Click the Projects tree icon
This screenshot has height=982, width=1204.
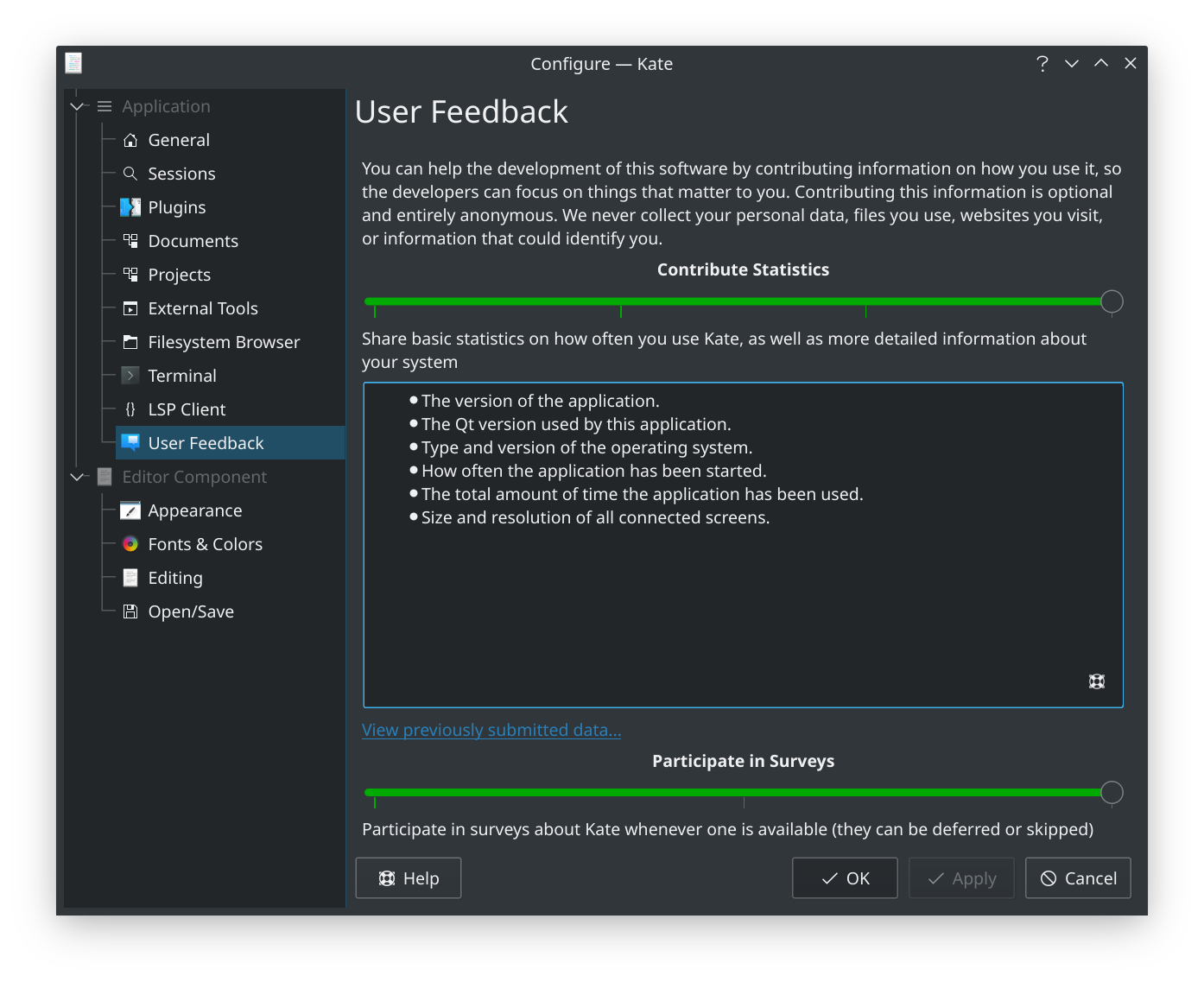[x=130, y=275]
